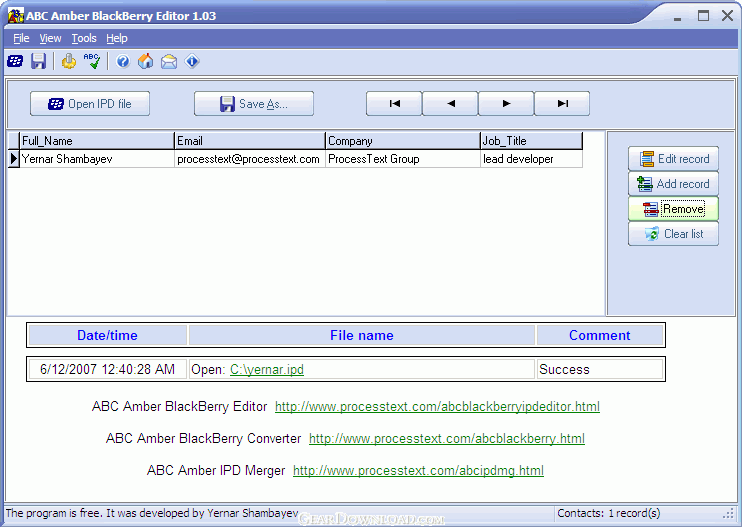Image resolution: width=742 pixels, height=527 pixels.
Task: Select the processtext@processtext.com email cell
Action: point(250,159)
